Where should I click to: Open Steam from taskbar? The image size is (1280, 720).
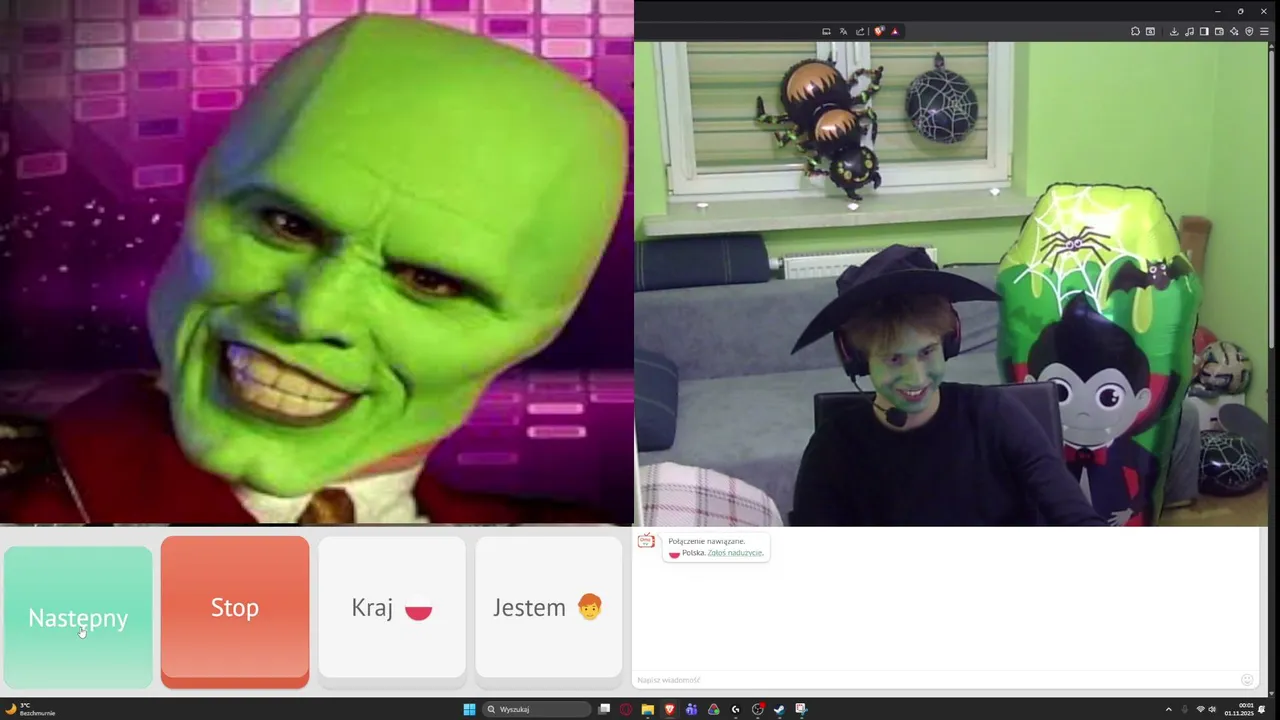779,709
